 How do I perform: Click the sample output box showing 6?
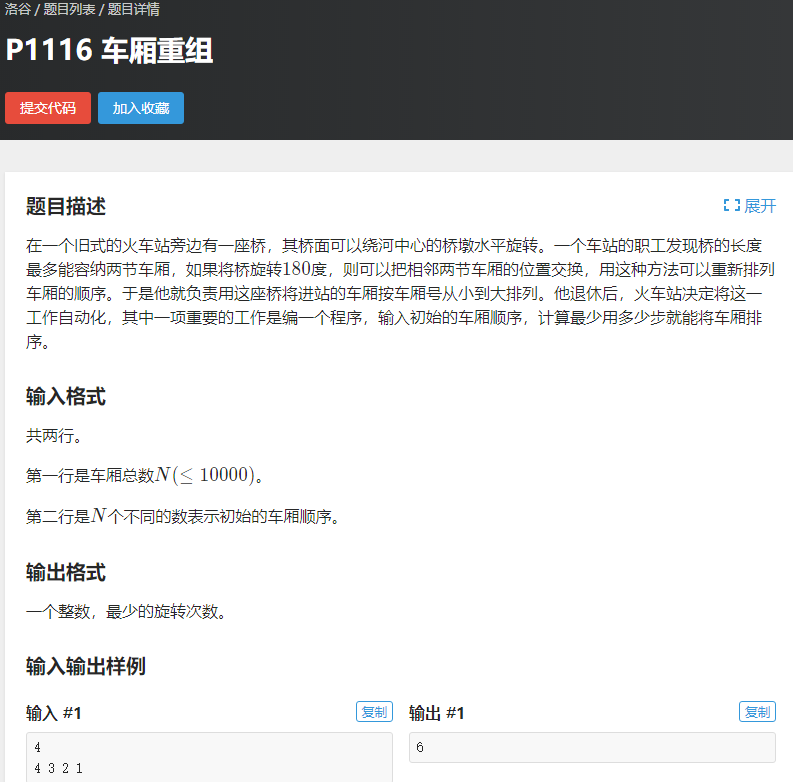coord(592,748)
